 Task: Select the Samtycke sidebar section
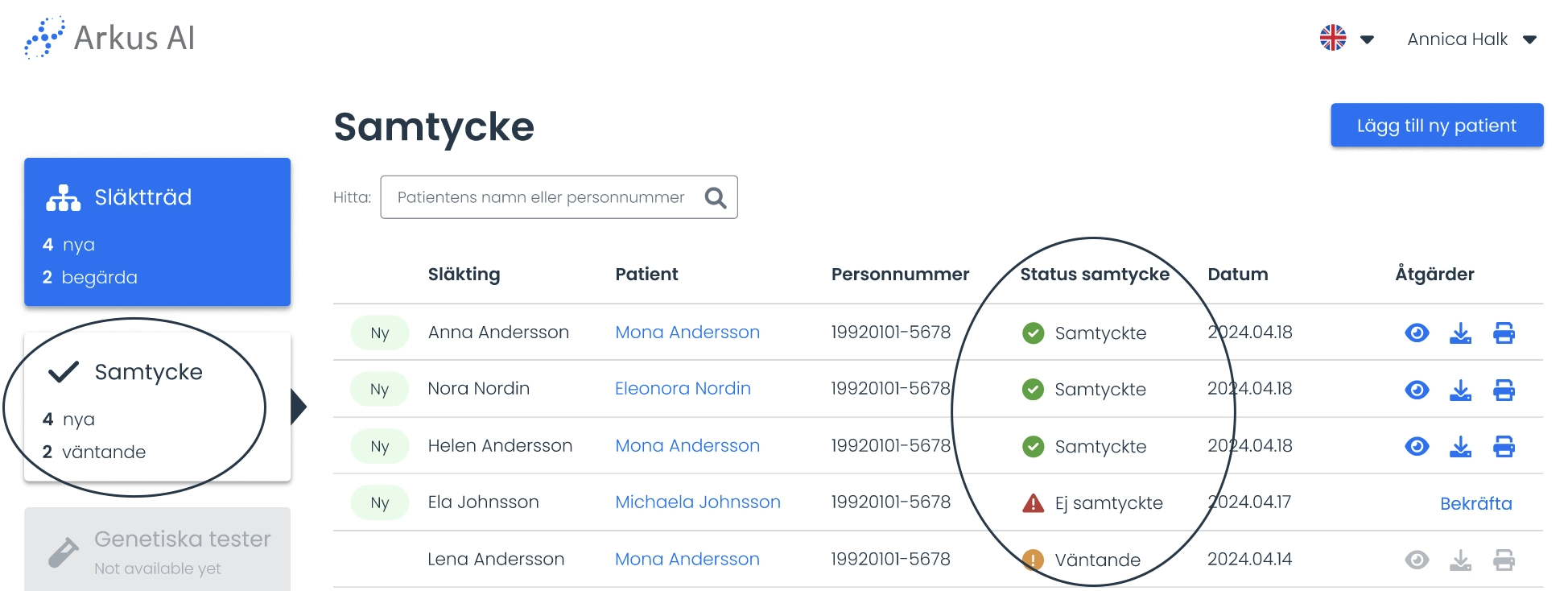[x=157, y=407]
